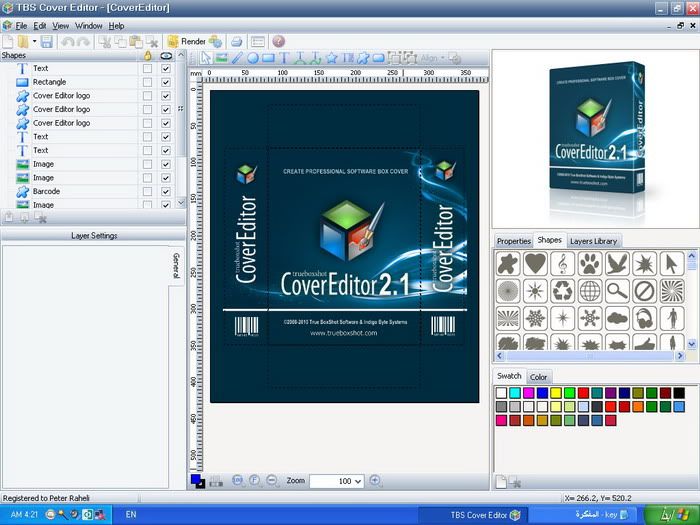Viewport: 700px width, 525px height.
Task: Click the Windows Start button
Action: 672,515
